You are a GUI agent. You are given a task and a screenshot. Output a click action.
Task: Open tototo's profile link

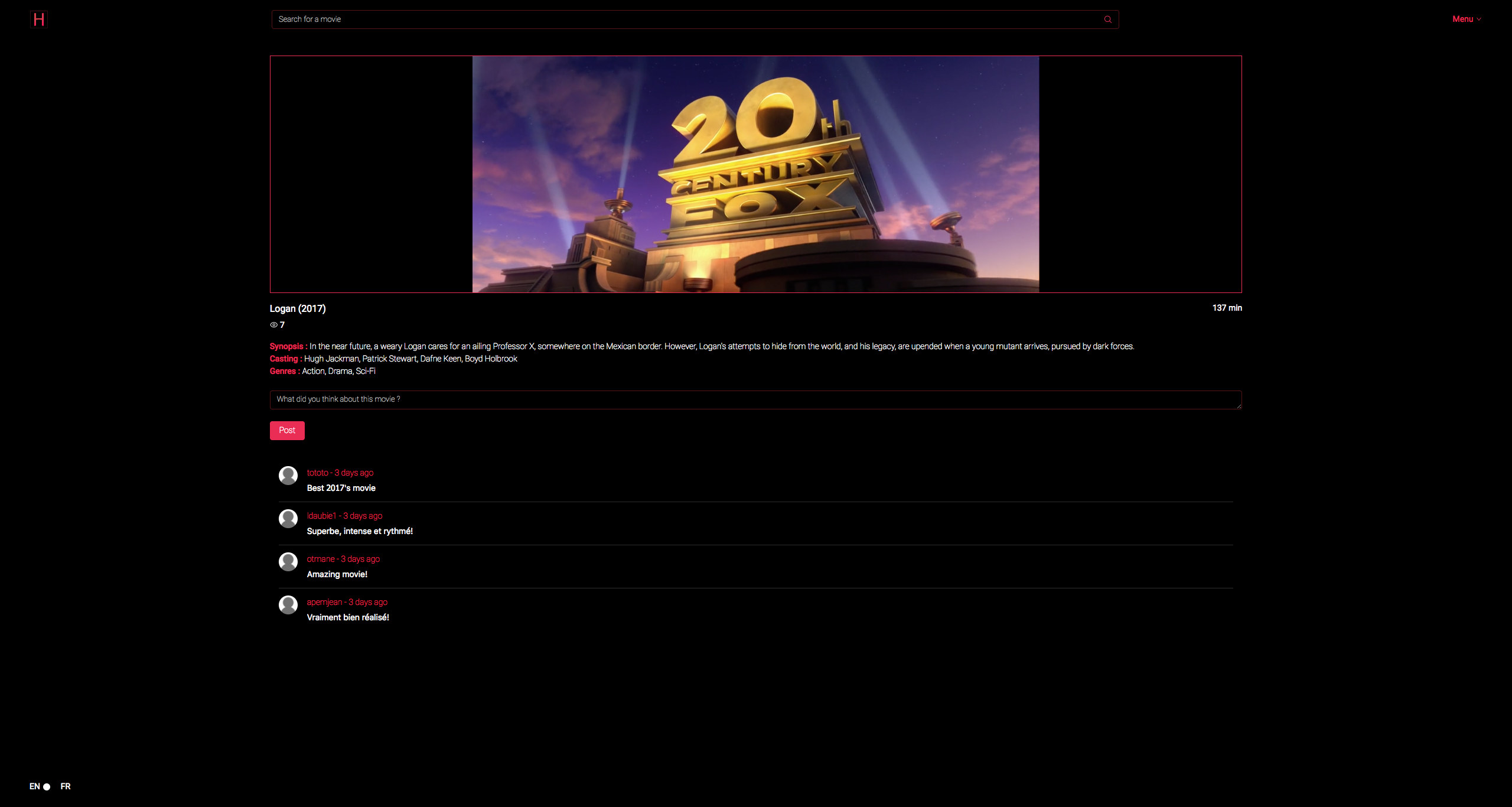coord(318,473)
